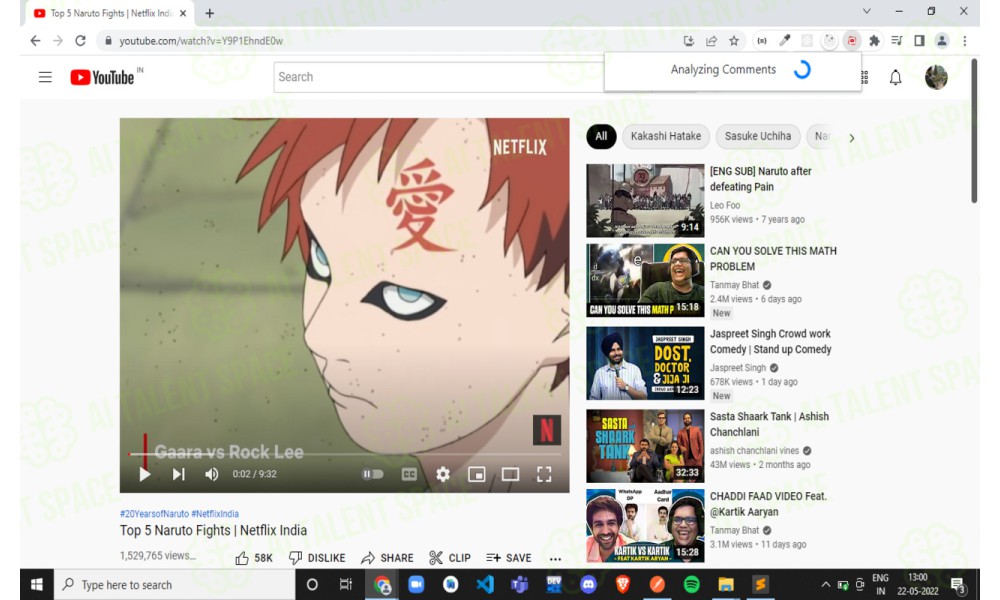
Task: Click the Windows taskbar search box
Action: (173, 585)
